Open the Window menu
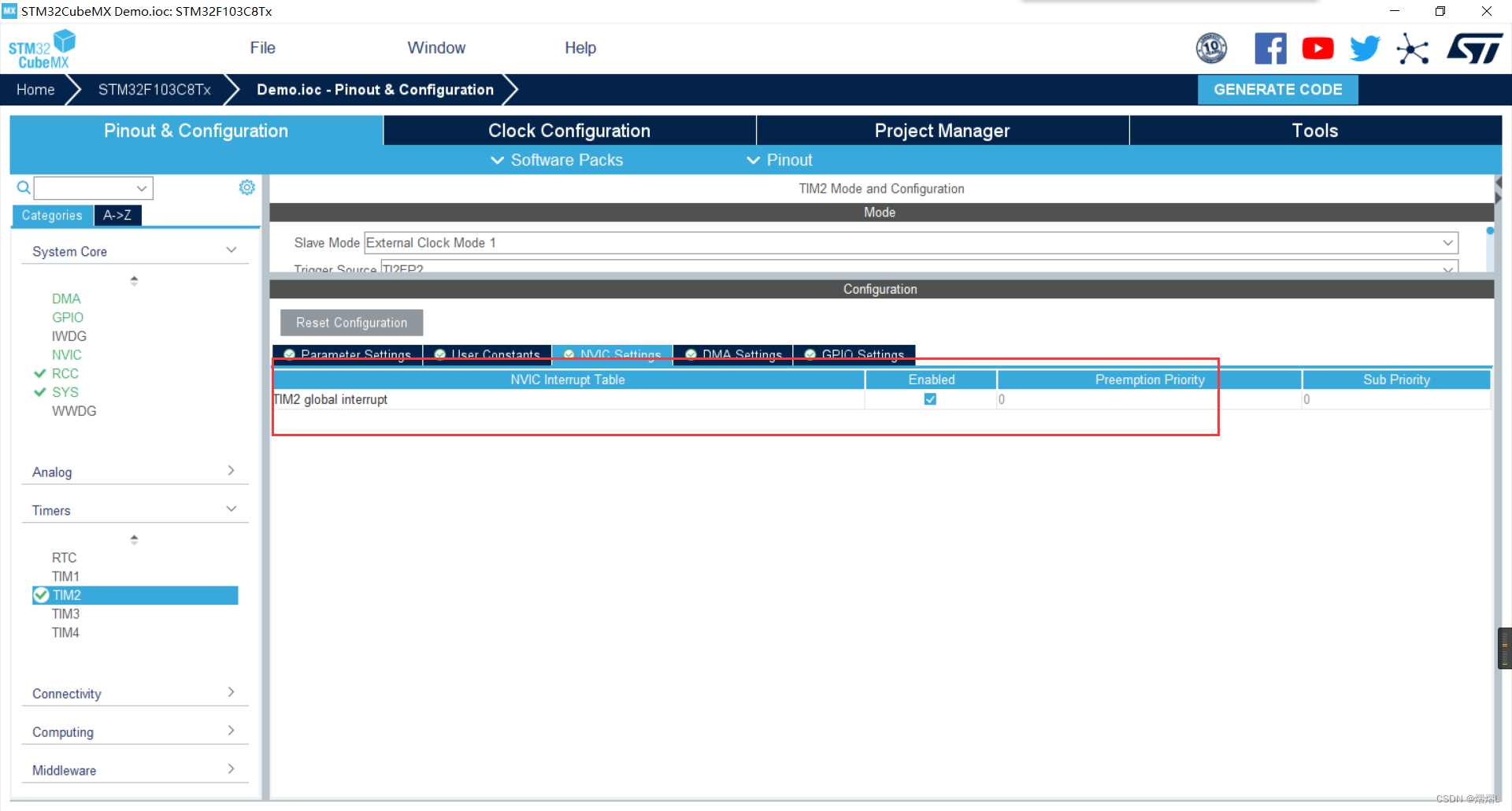The width and height of the screenshot is (1512, 811). click(436, 48)
